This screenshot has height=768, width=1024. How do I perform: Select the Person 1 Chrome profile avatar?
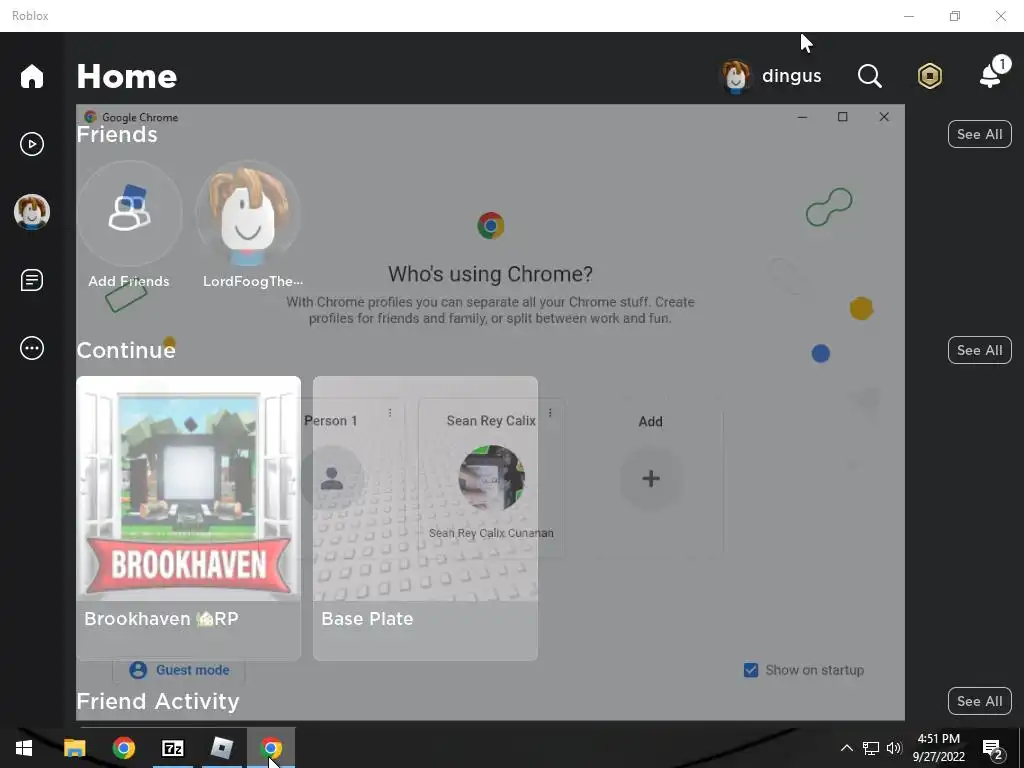(x=332, y=478)
